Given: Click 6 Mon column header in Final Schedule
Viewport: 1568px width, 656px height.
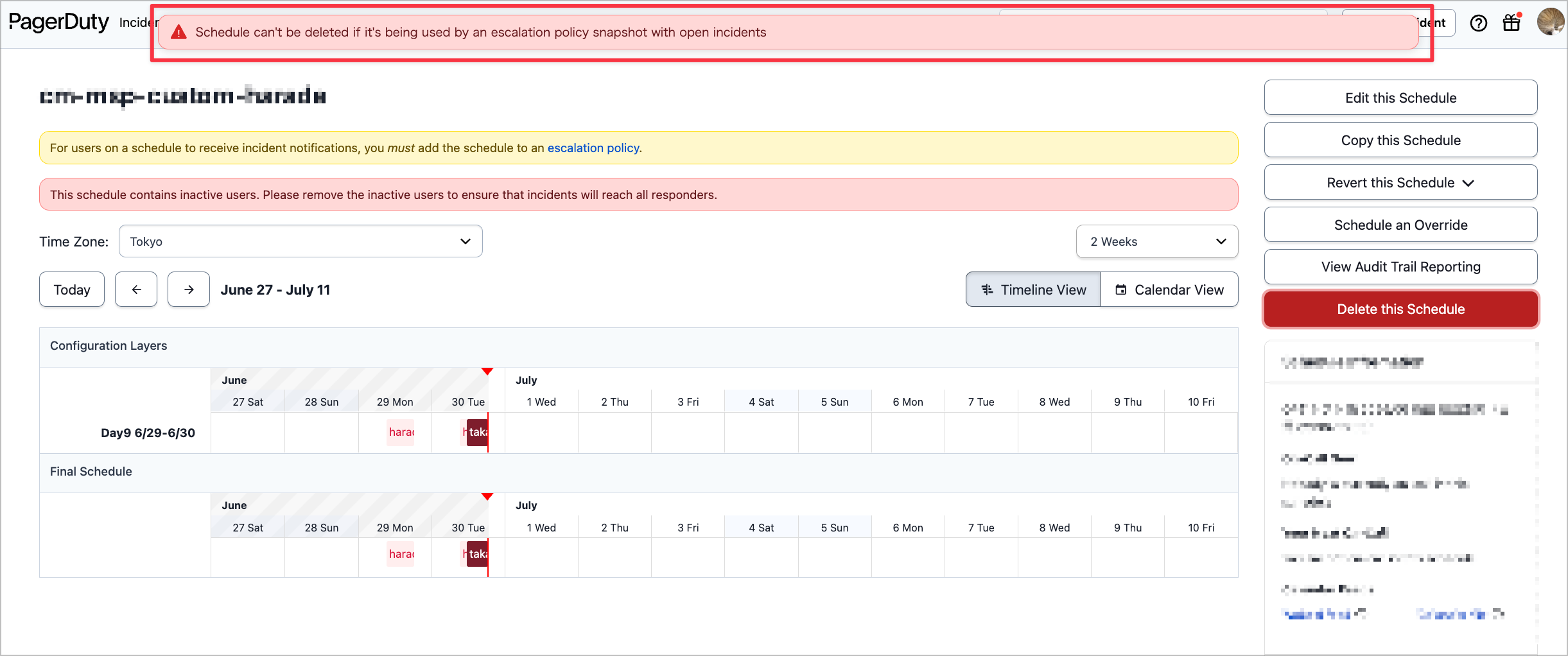Looking at the screenshot, I should [x=908, y=528].
